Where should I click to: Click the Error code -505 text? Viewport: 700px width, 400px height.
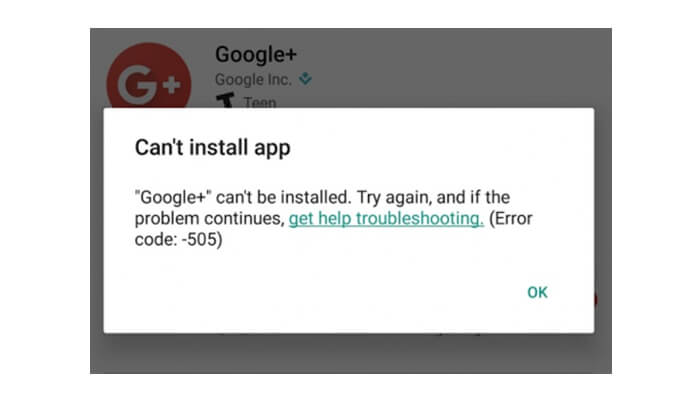click(x=333, y=229)
